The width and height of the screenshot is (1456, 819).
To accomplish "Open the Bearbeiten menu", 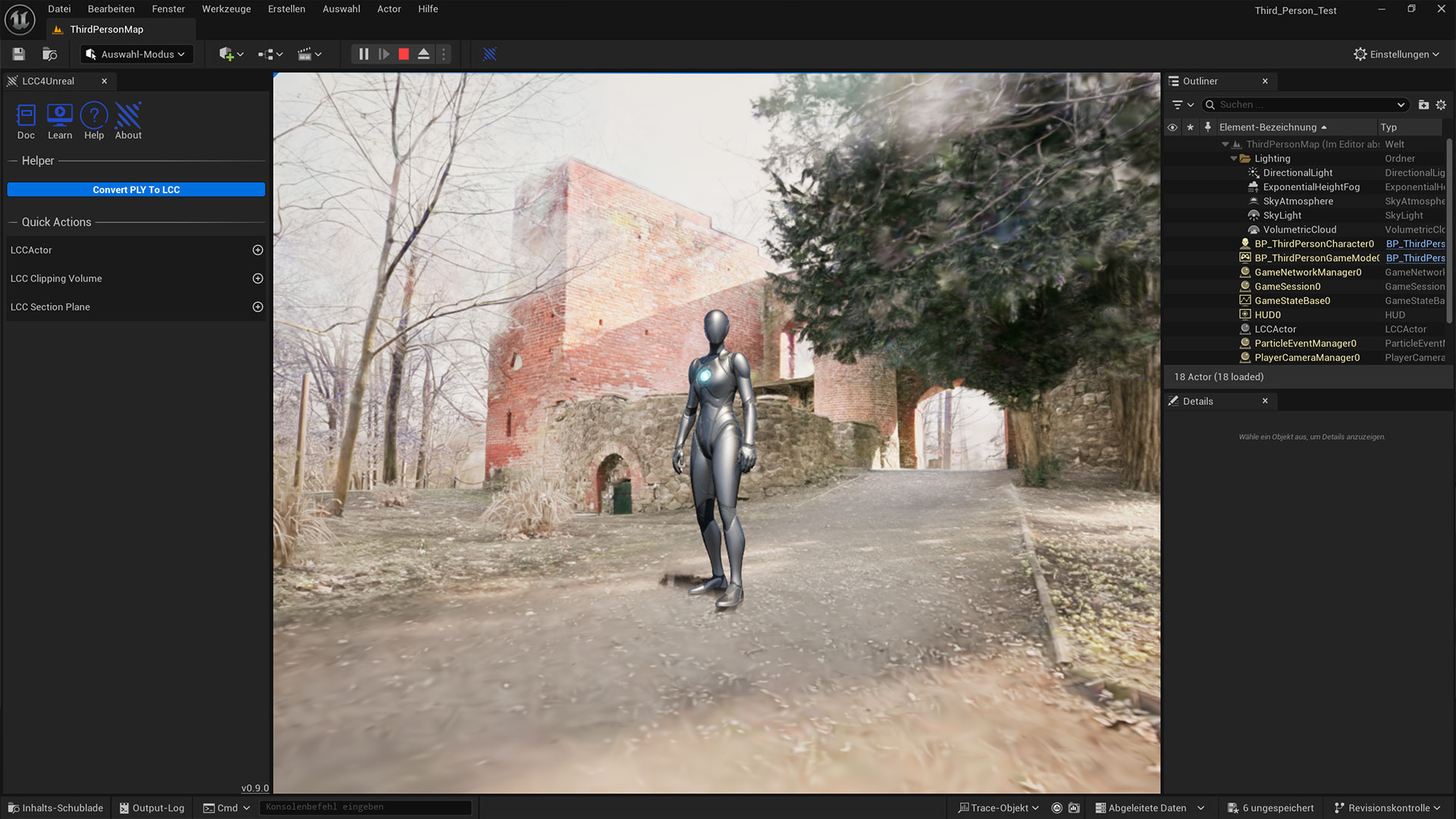I will pyautogui.click(x=111, y=9).
